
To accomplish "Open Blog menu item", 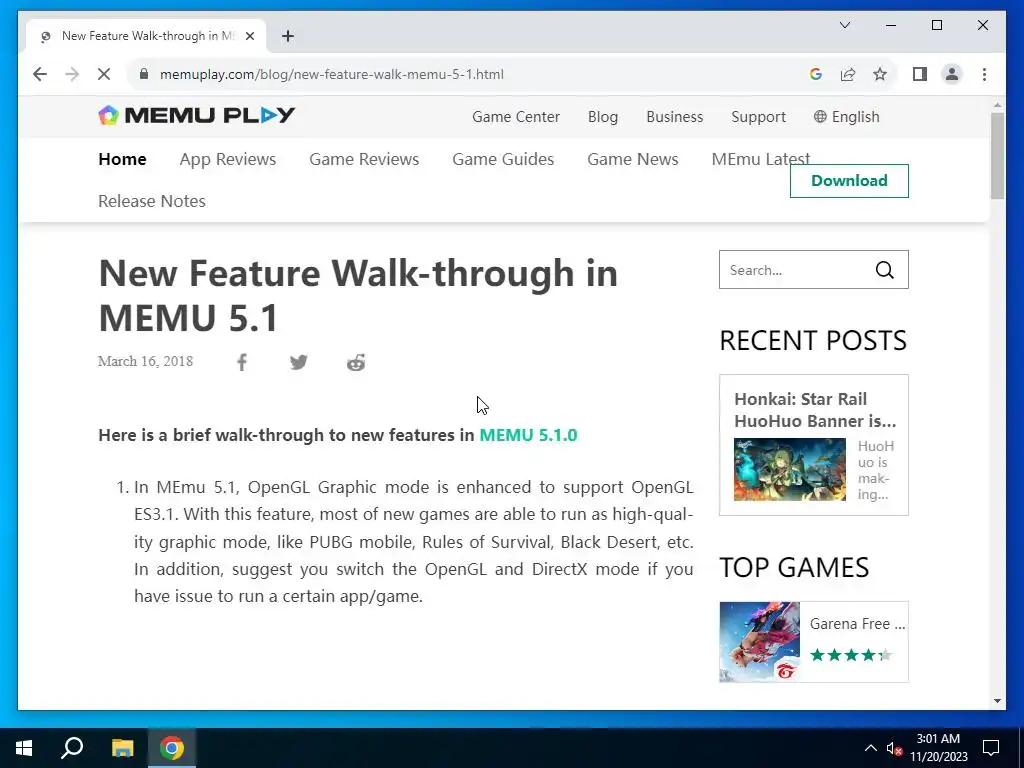I will [603, 117].
